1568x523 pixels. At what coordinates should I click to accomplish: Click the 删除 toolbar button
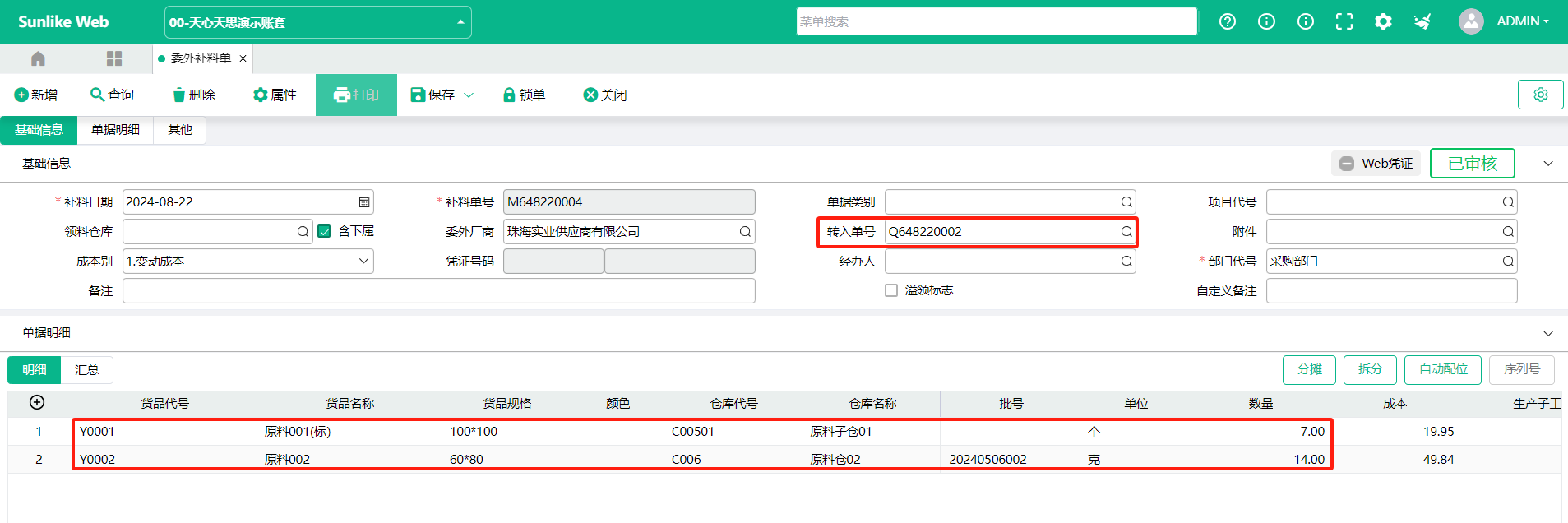[194, 95]
